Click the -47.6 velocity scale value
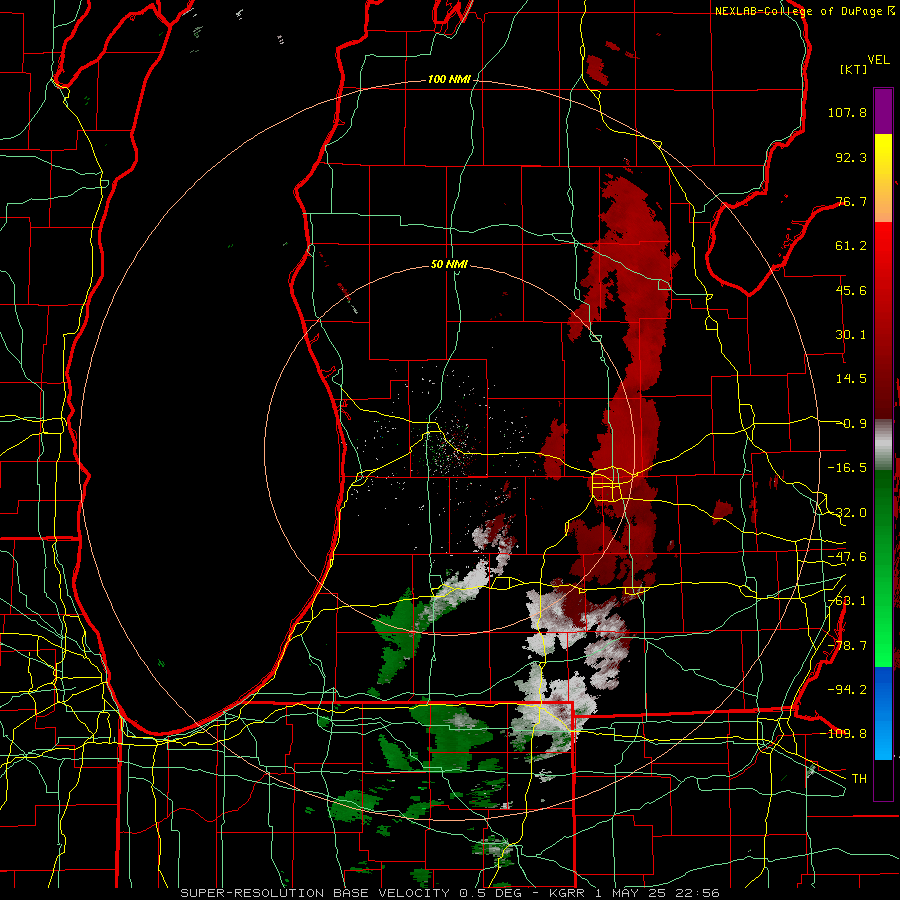The height and width of the screenshot is (900, 900). pyautogui.click(x=847, y=557)
